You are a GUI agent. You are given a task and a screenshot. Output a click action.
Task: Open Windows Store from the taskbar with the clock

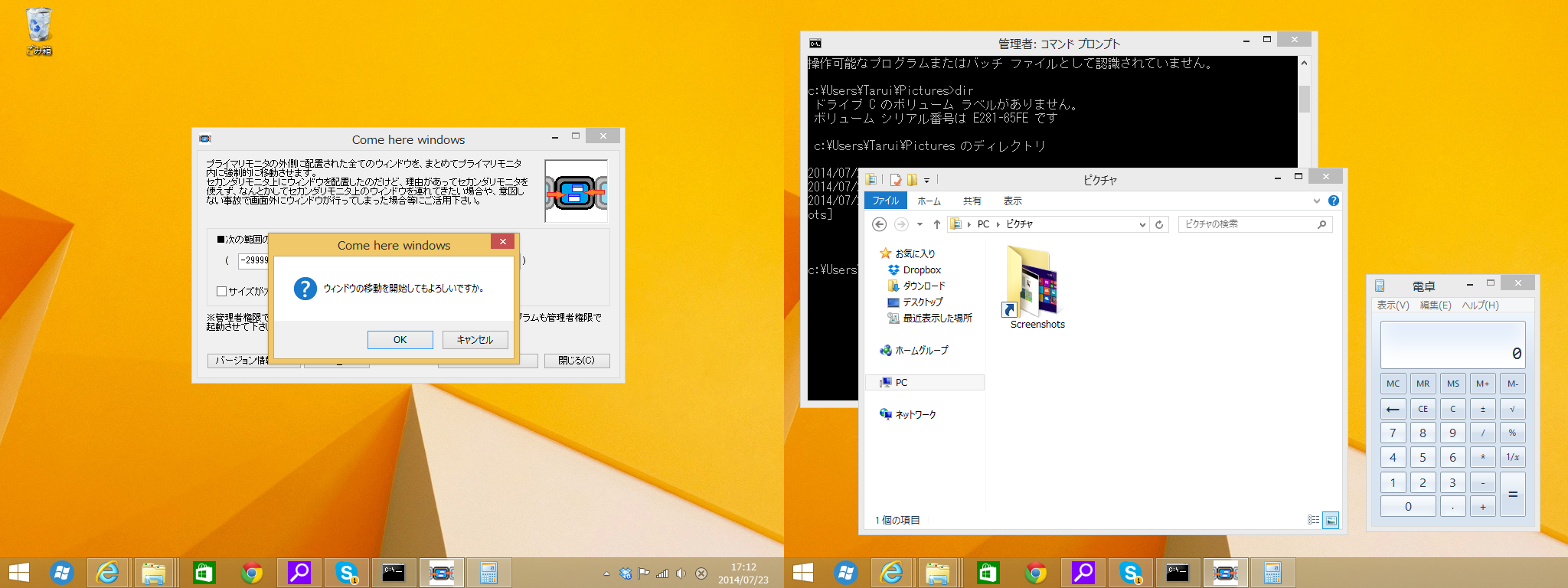(204, 573)
